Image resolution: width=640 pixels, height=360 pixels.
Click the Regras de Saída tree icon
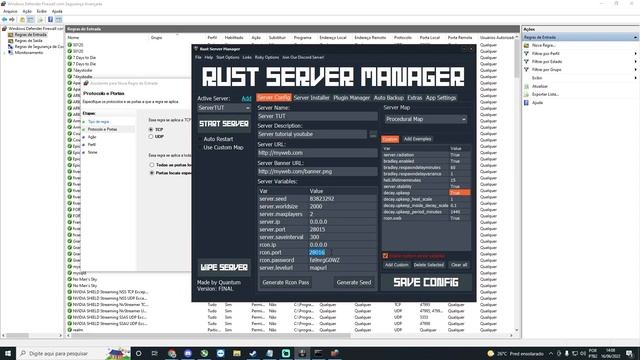(11, 40)
